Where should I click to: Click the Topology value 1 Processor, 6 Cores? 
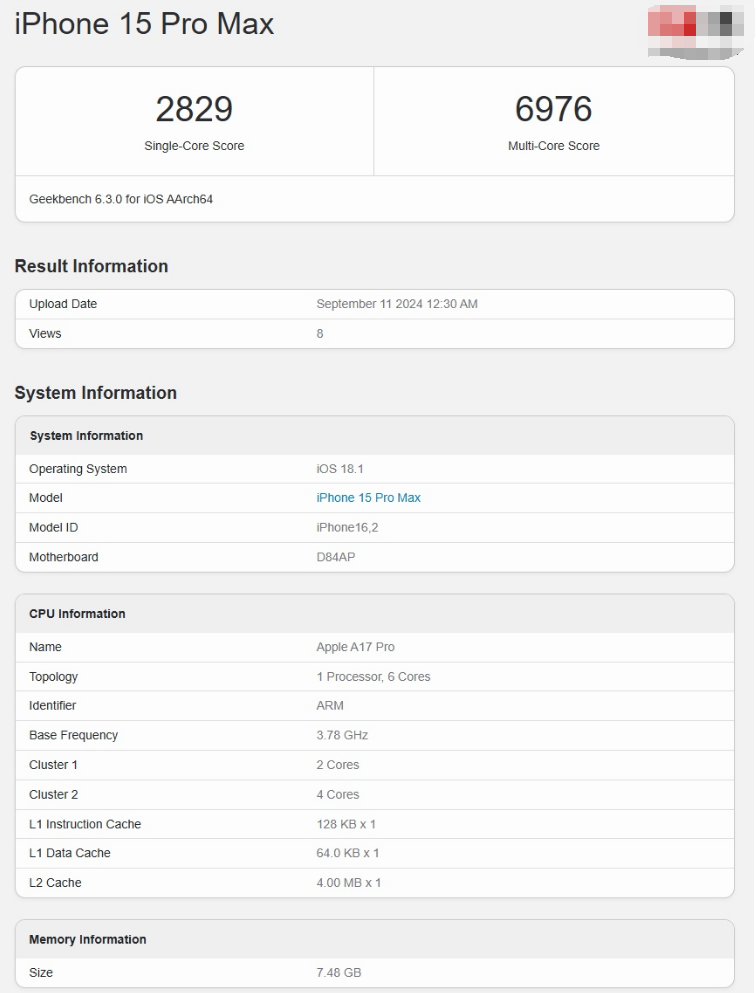tap(373, 677)
